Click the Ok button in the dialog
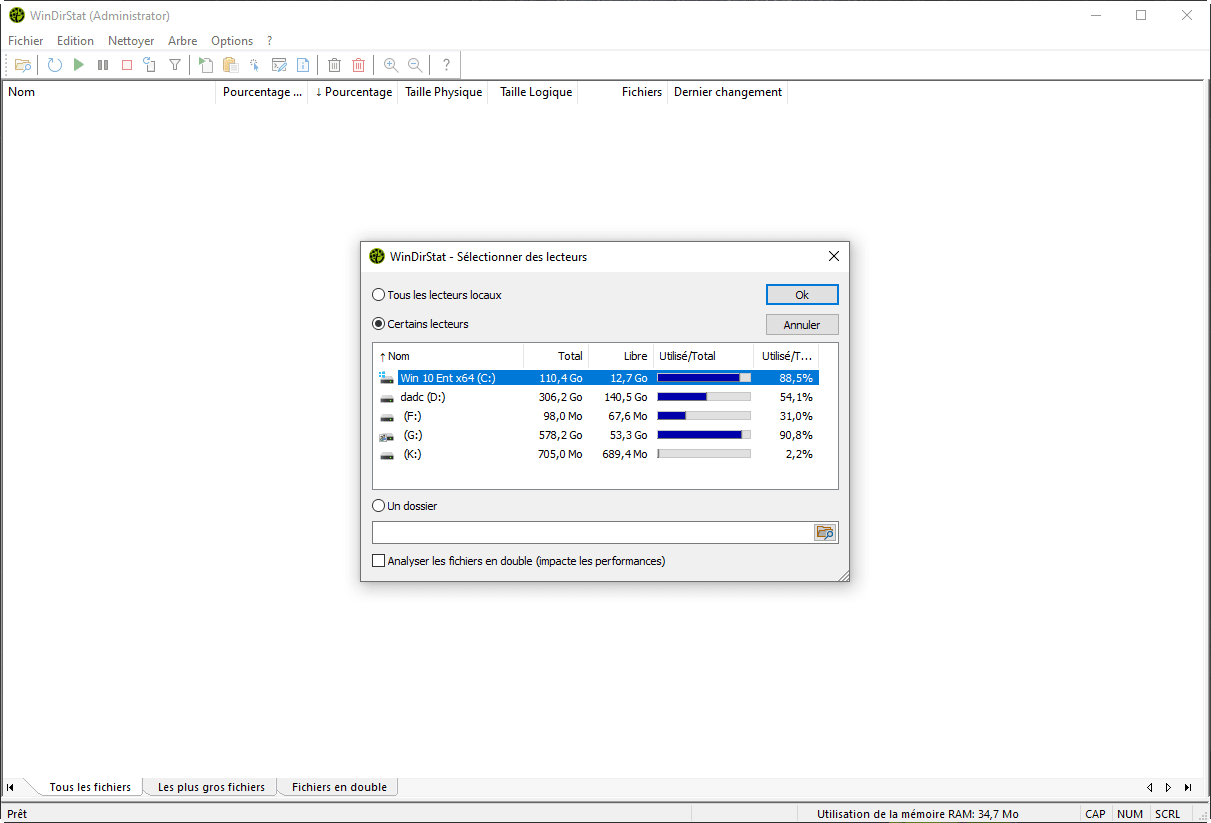The image size is (1211, 823). [802, 295]
